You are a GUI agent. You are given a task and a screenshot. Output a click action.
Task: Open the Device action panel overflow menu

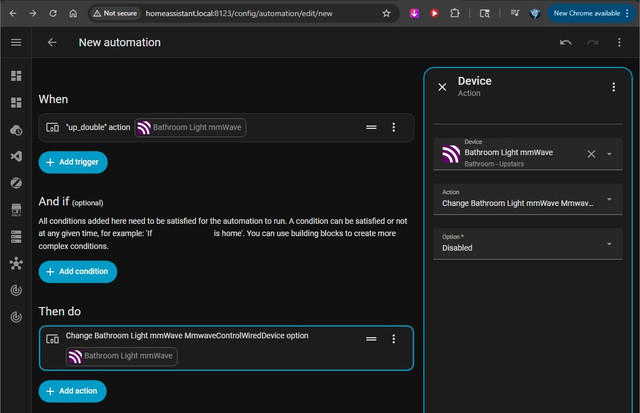(x=613, y=87)
